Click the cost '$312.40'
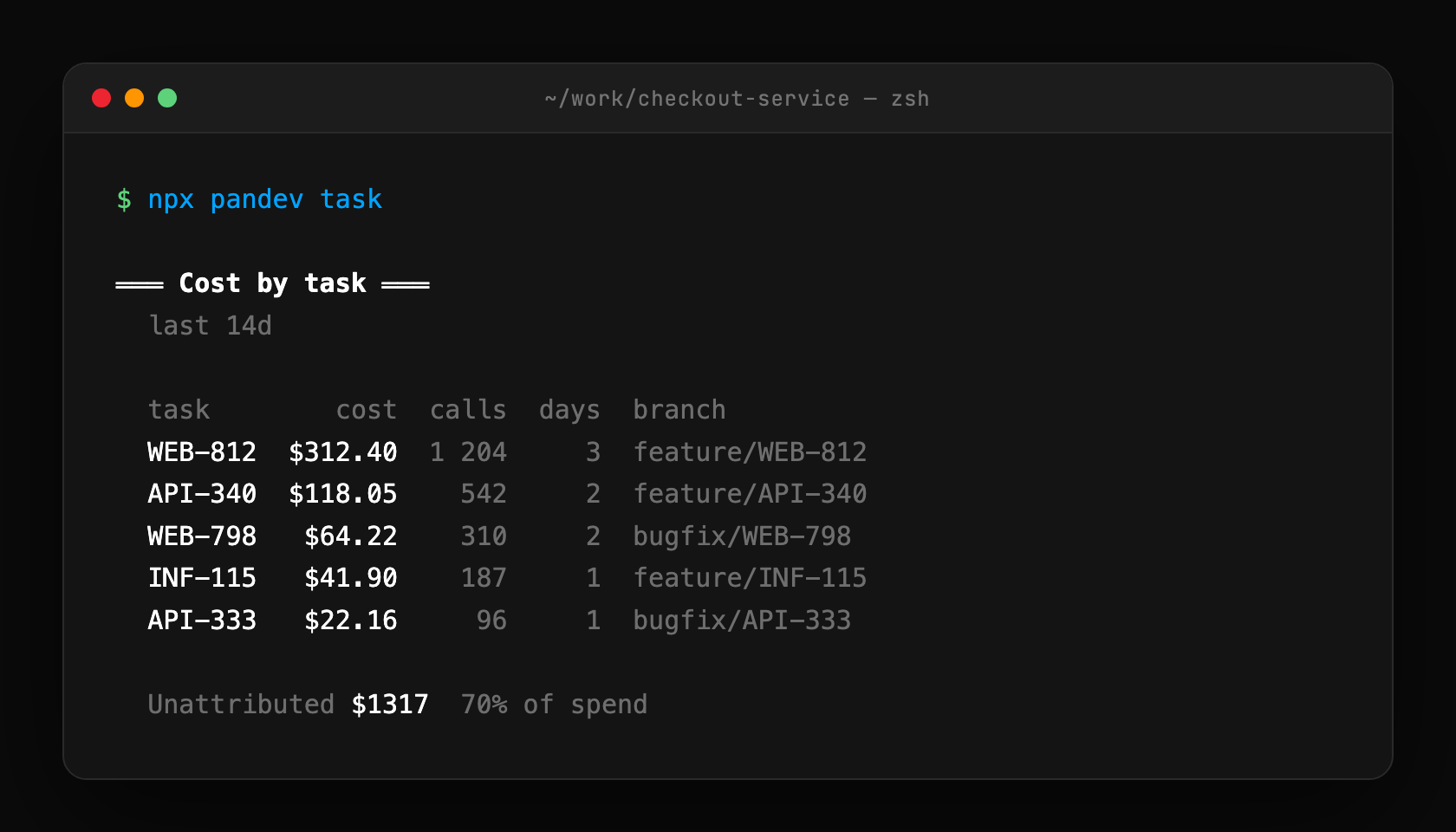1456x832 pixels. tap(343, 452)
